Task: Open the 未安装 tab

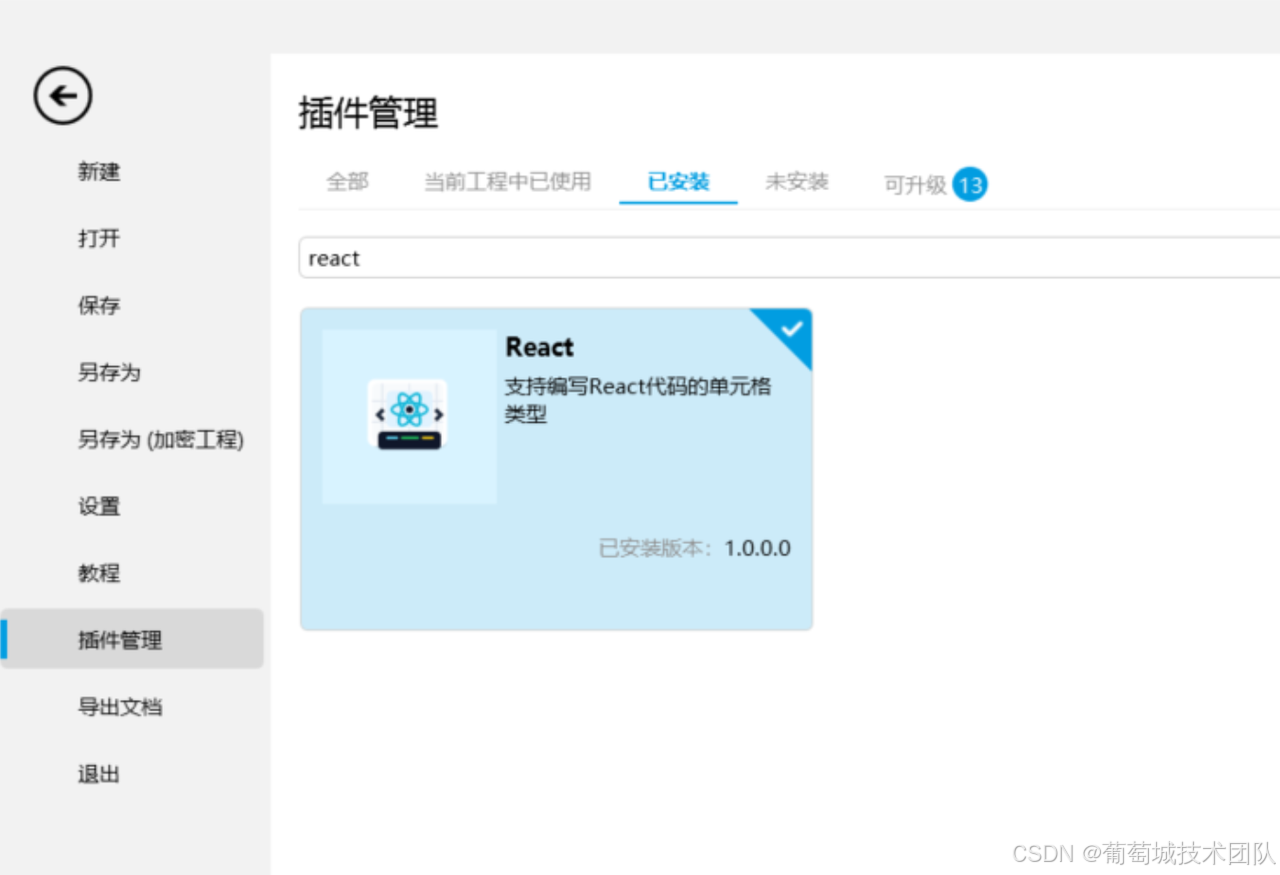Action: click(x=797, y=182)
